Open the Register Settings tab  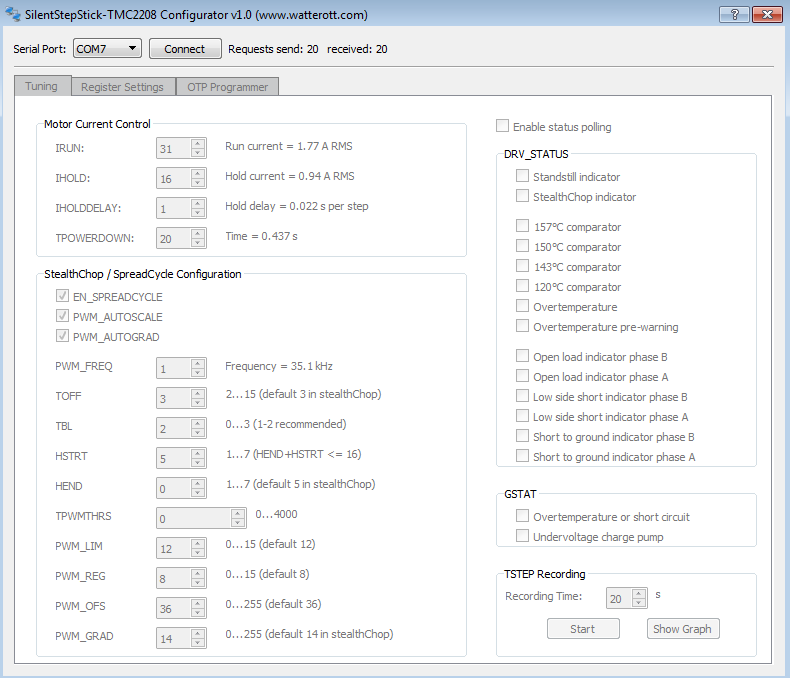pos(122,87)
